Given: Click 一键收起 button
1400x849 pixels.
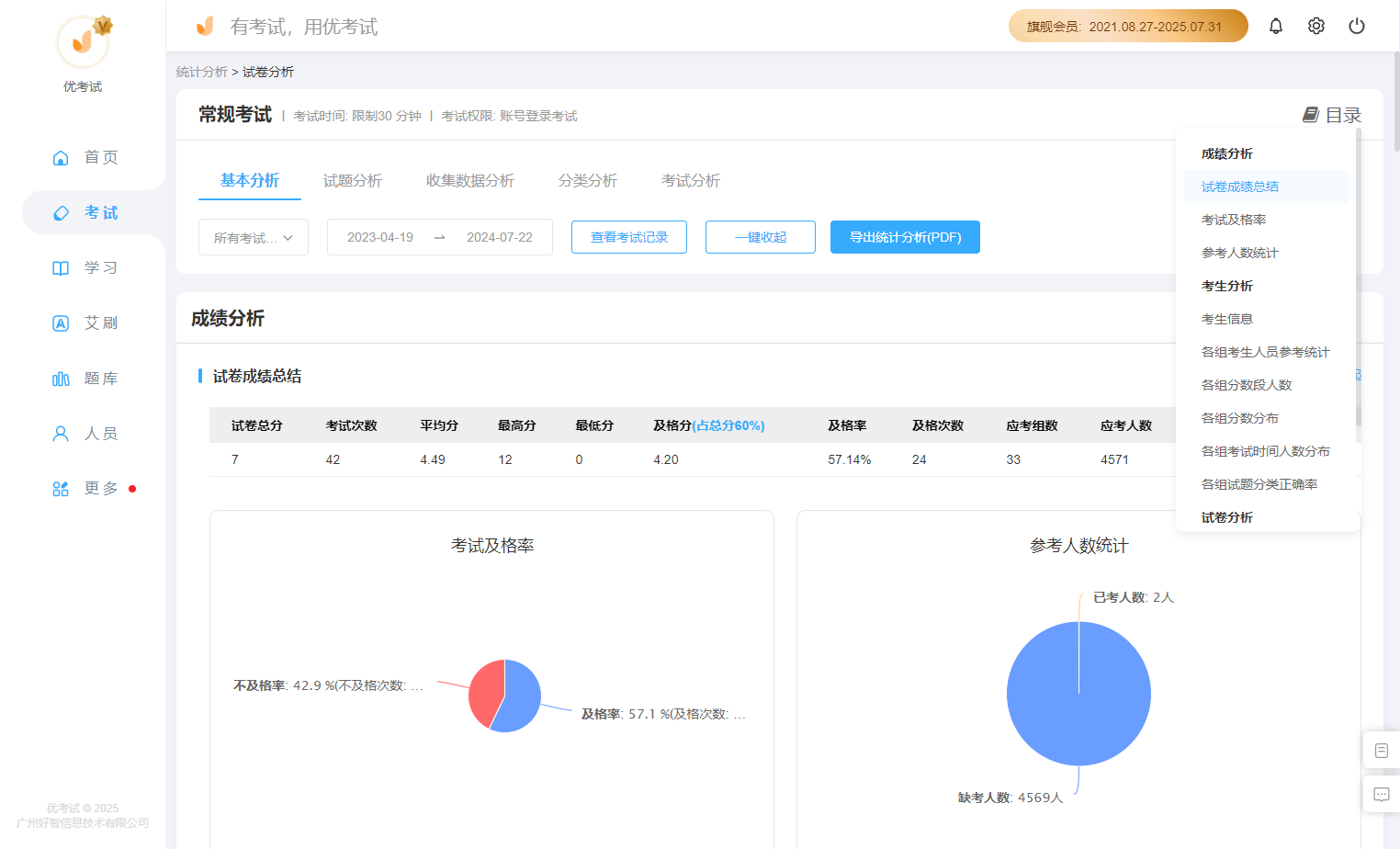Looking at the screenshot, I should pyautogui.click(x=761, y=237).
